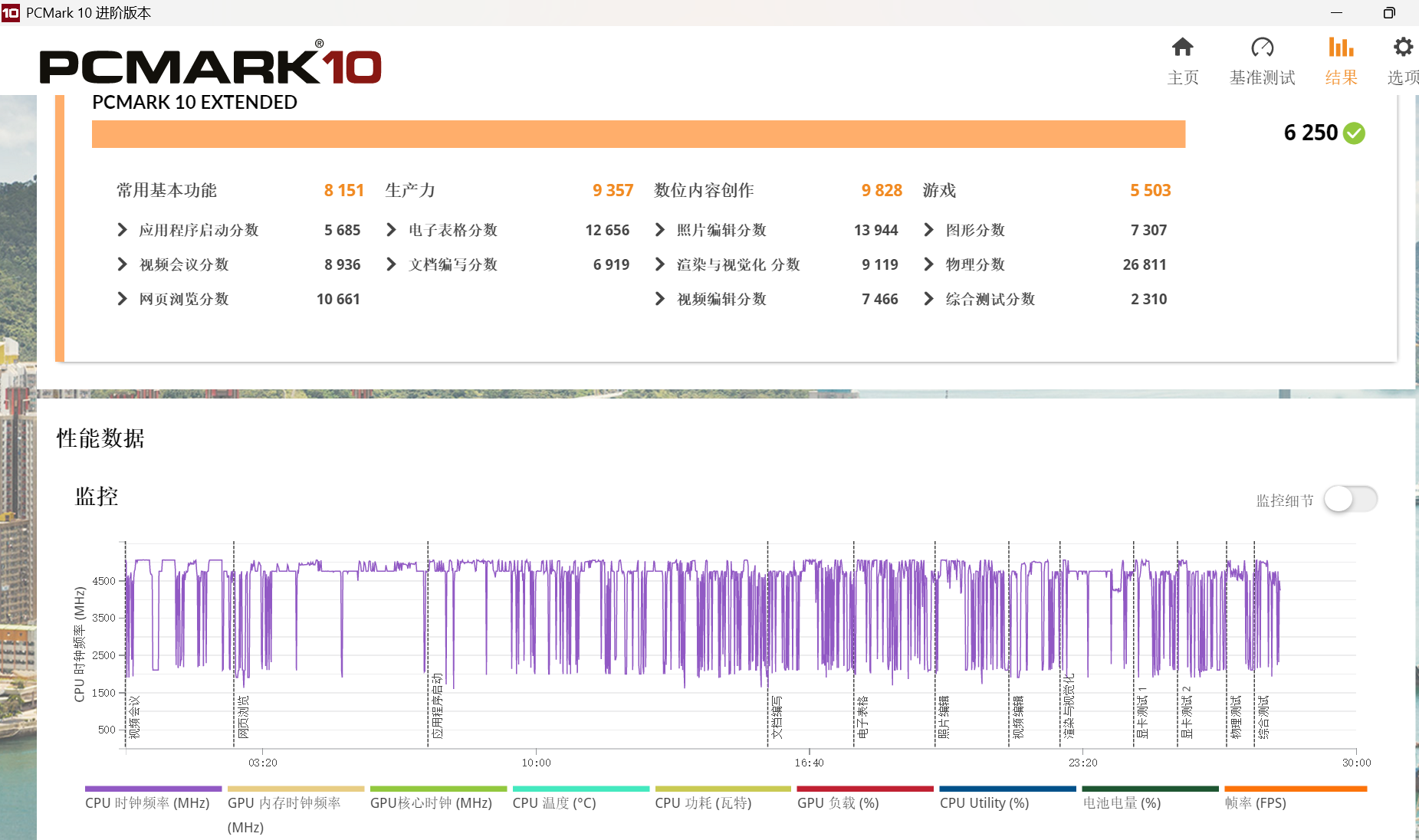Viewport: 1419px width, 840px height.
Task: Expand 网页浏览分数 details
Action: tap(122, 299)
